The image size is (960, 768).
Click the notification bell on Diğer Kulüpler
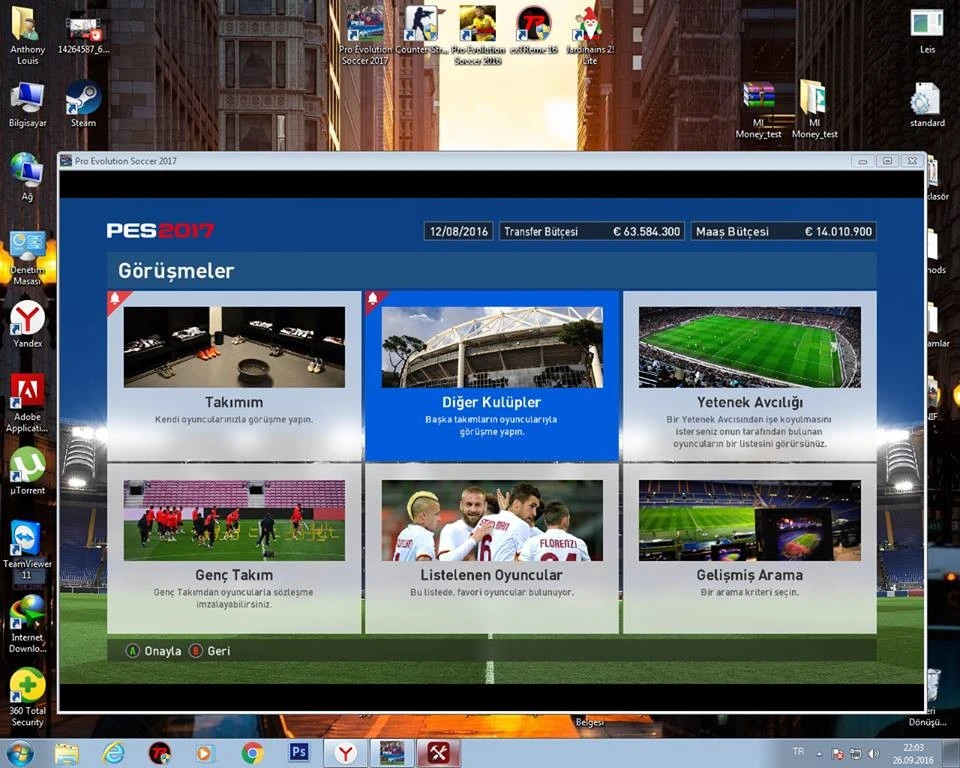[x=373, y=299]
